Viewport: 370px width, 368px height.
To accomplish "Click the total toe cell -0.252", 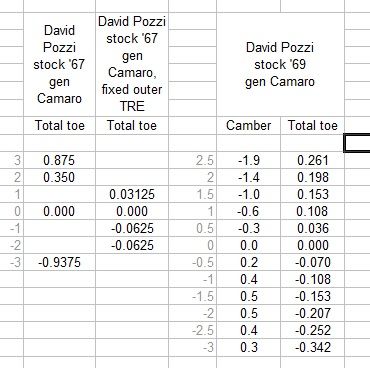I will click(312, 330).
